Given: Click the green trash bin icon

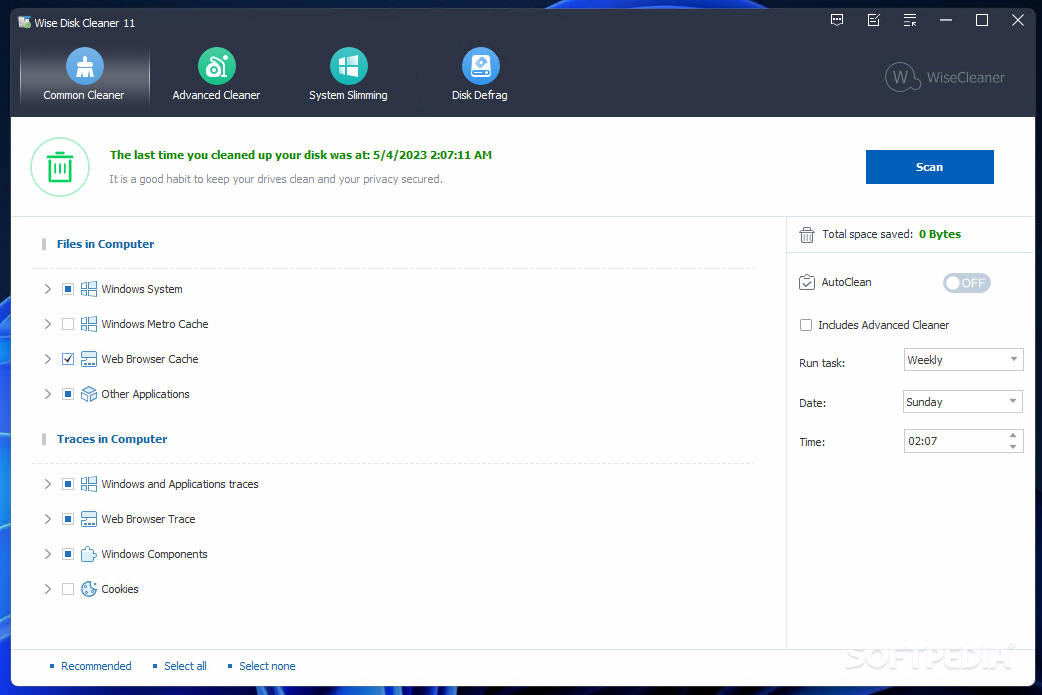Looking at the screenshot, I should [x=60, y=167].
